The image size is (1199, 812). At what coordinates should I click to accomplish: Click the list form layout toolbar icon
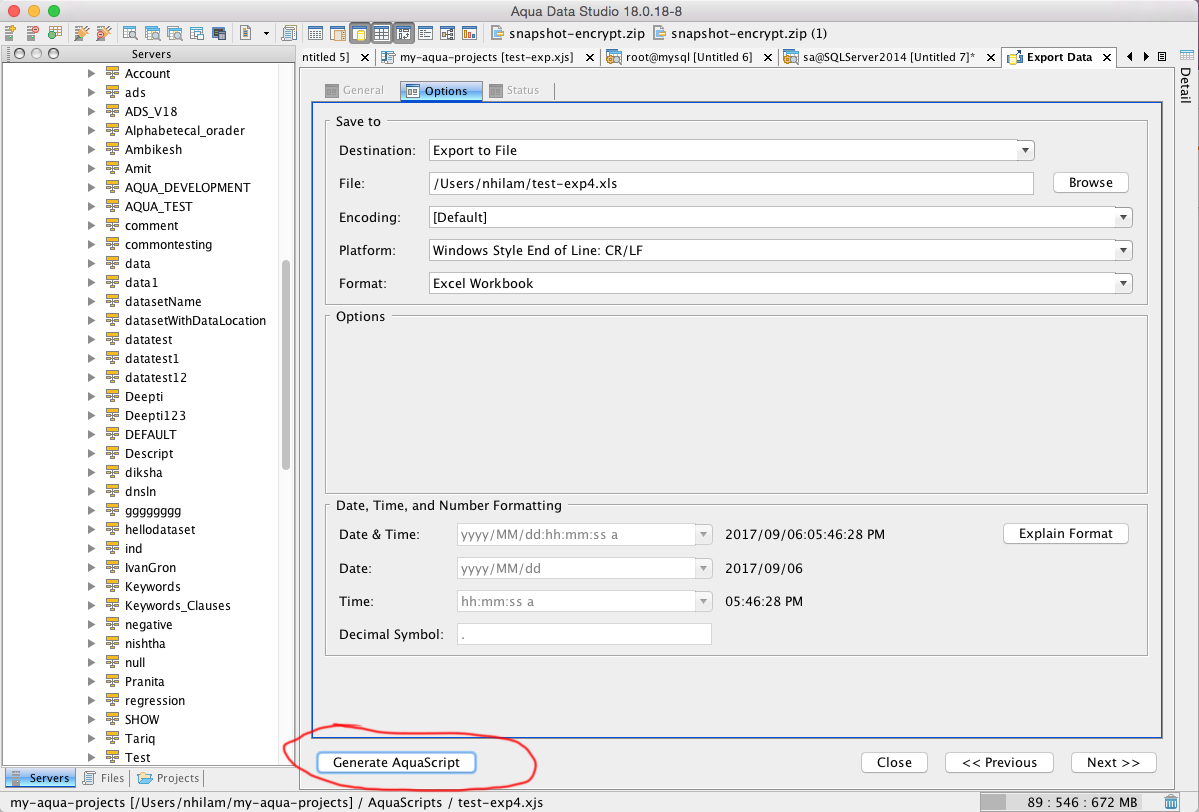pos(425,33)
